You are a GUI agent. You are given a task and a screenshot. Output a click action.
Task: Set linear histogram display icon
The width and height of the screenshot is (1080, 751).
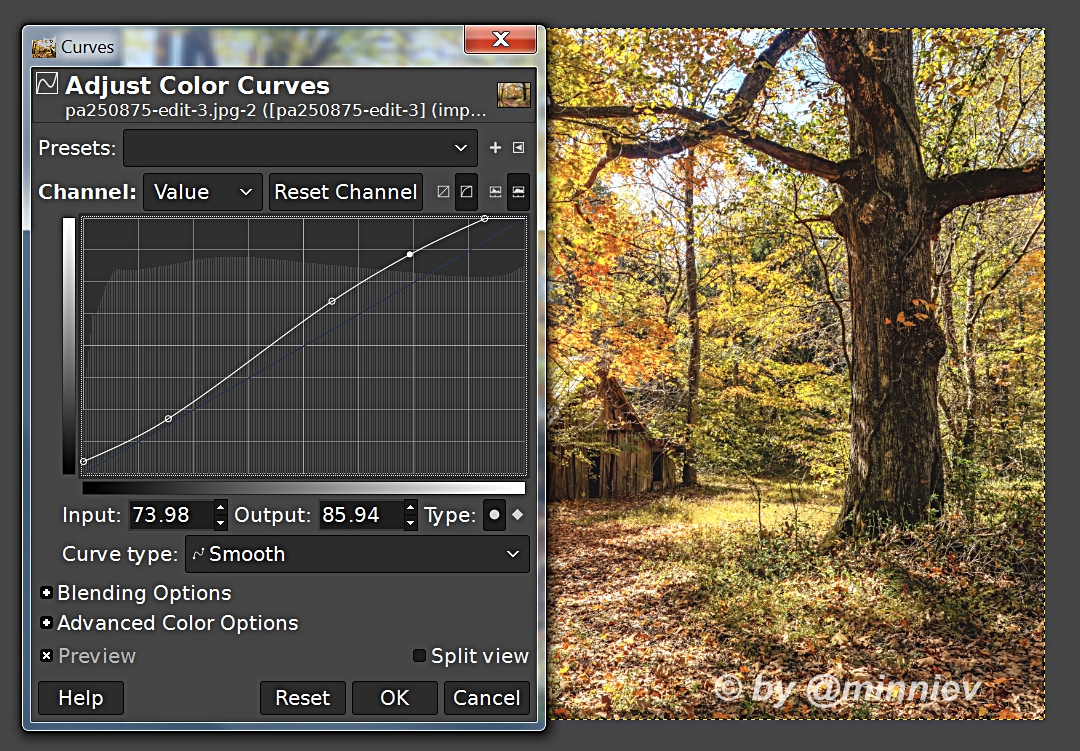click(x=495, y=192)
